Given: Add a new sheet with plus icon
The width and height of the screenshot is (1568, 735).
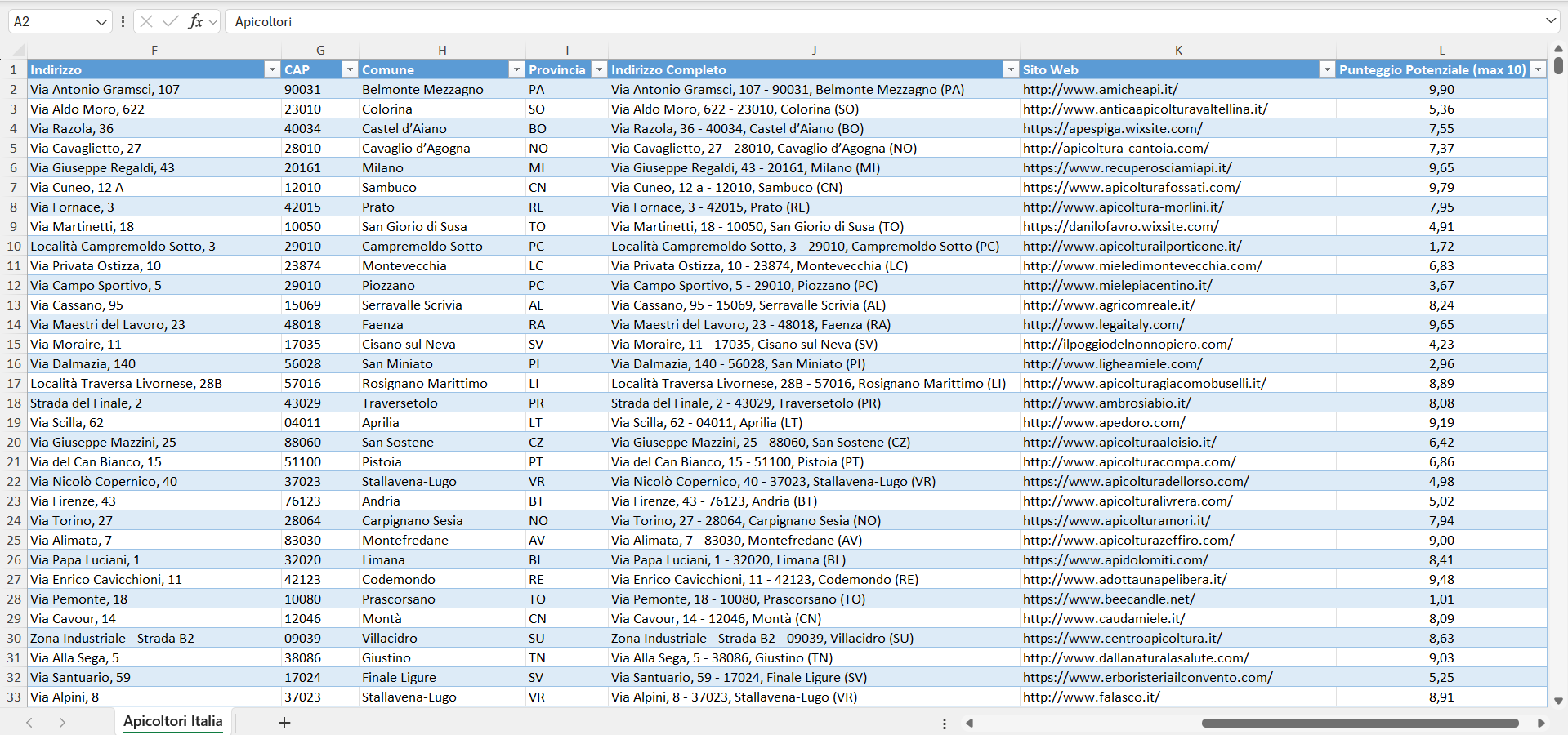Looking at the screenshot, I should tap(284, 722).
